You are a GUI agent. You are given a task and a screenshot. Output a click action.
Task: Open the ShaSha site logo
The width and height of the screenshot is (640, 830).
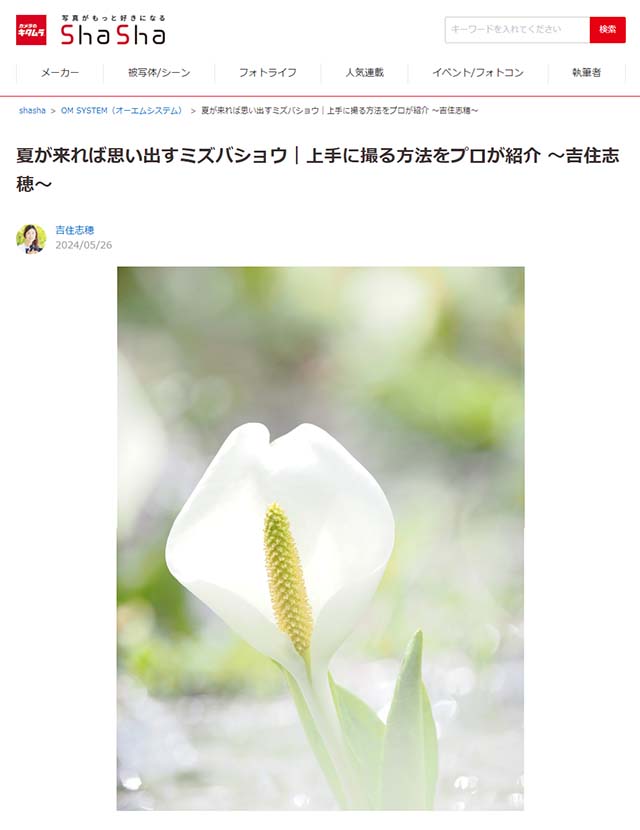(x=113, y=35)
